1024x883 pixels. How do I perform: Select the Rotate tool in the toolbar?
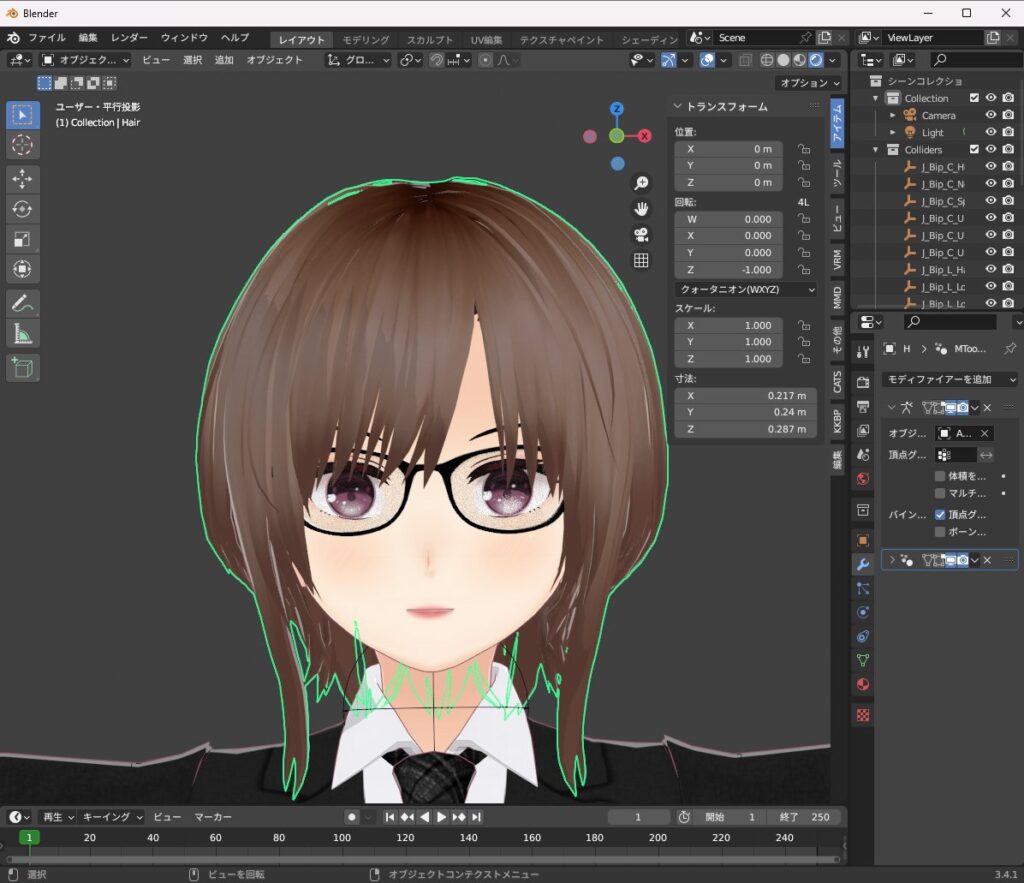20,209
